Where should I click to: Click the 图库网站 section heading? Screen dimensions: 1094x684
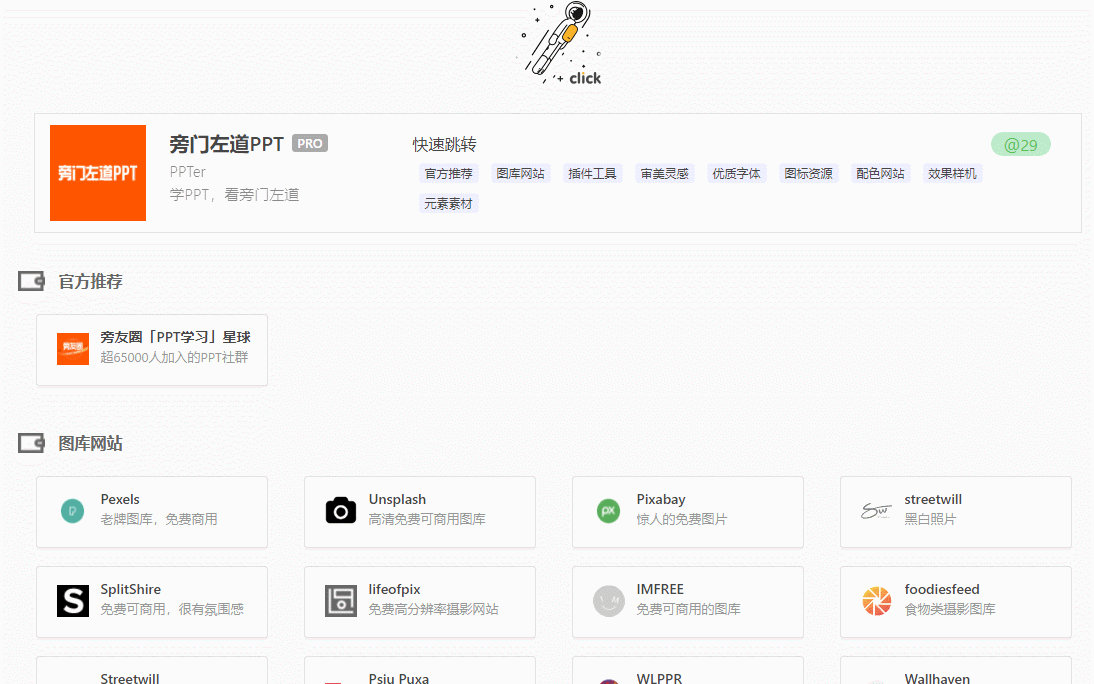pyautogui.click(x=91, y=443)
